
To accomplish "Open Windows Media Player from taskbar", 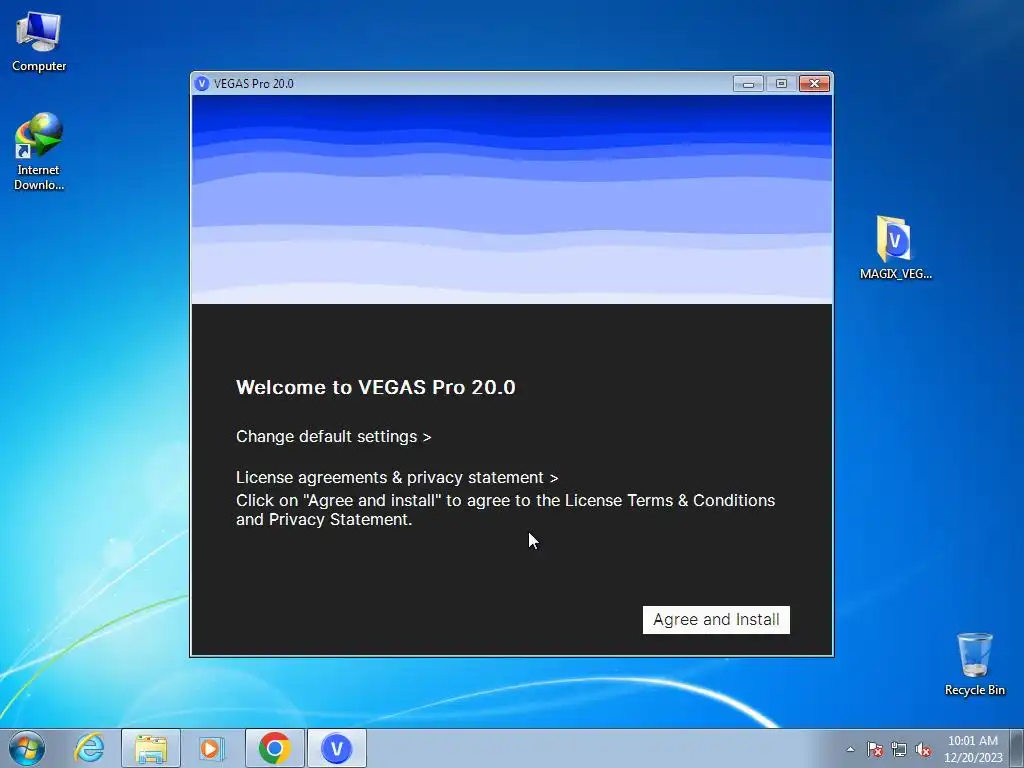I will pos(212,748).
